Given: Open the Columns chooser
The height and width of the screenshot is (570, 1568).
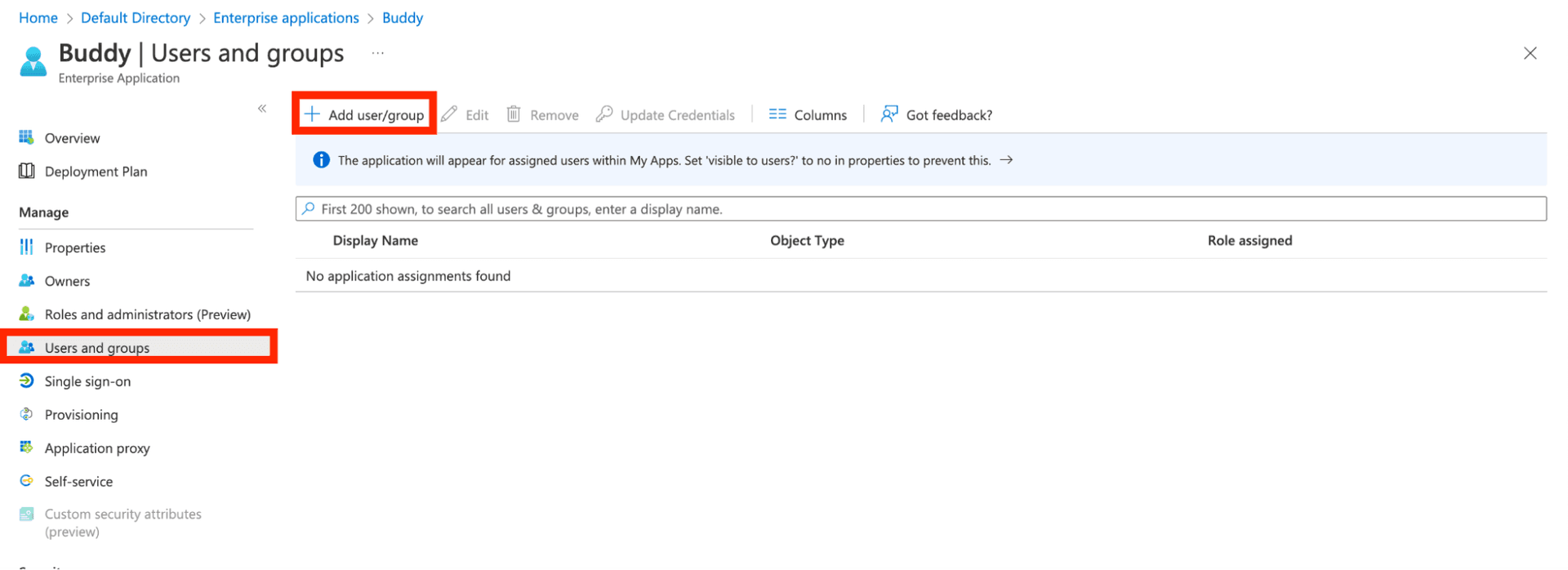Looking at the screenshot, I should [x=808, y=114].
